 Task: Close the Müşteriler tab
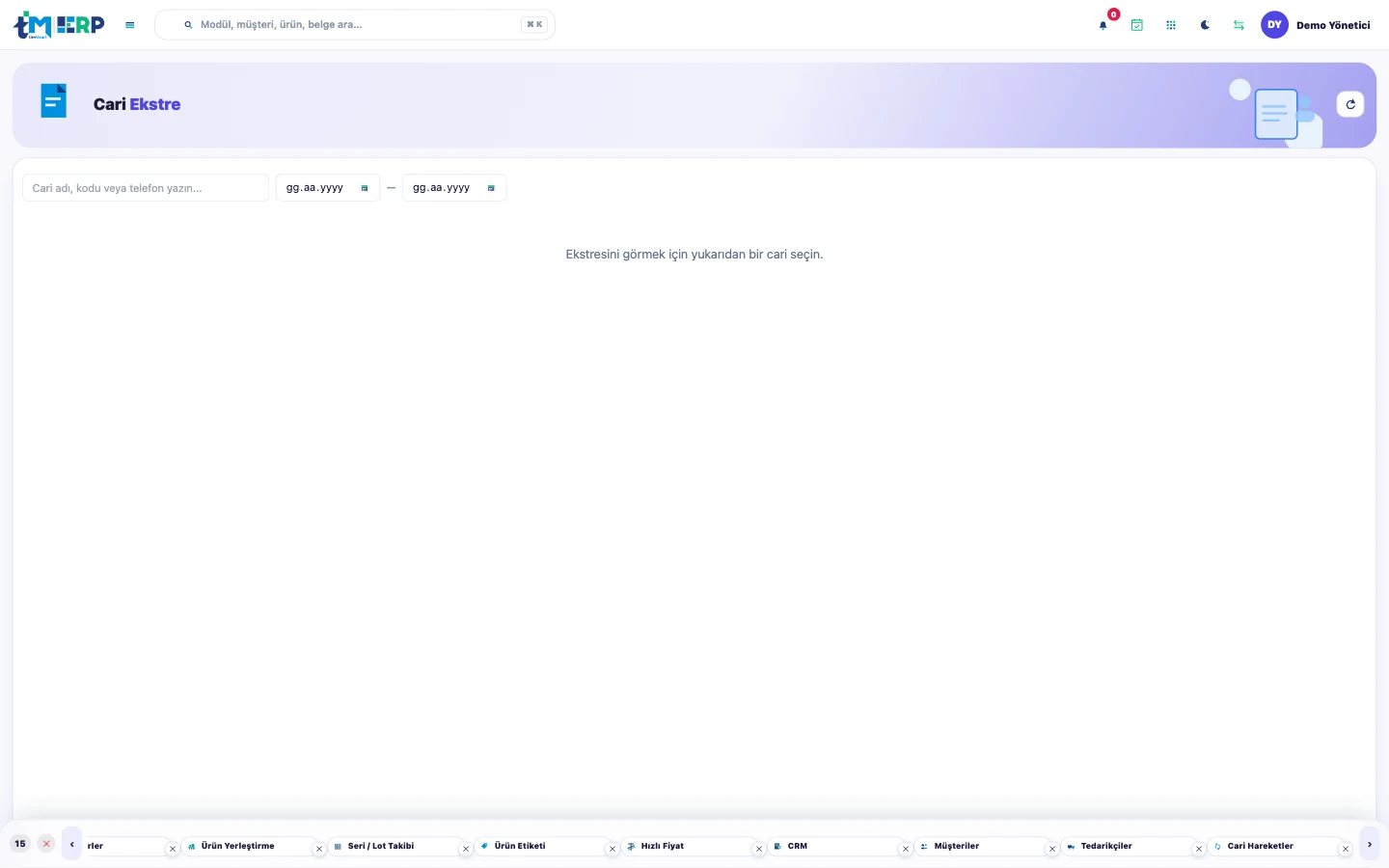point(1052,850)
